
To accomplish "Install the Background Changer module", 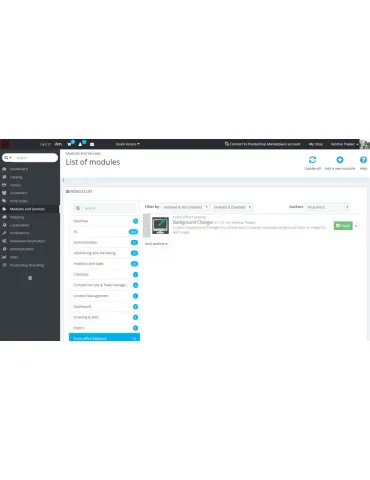I will 343,226.
